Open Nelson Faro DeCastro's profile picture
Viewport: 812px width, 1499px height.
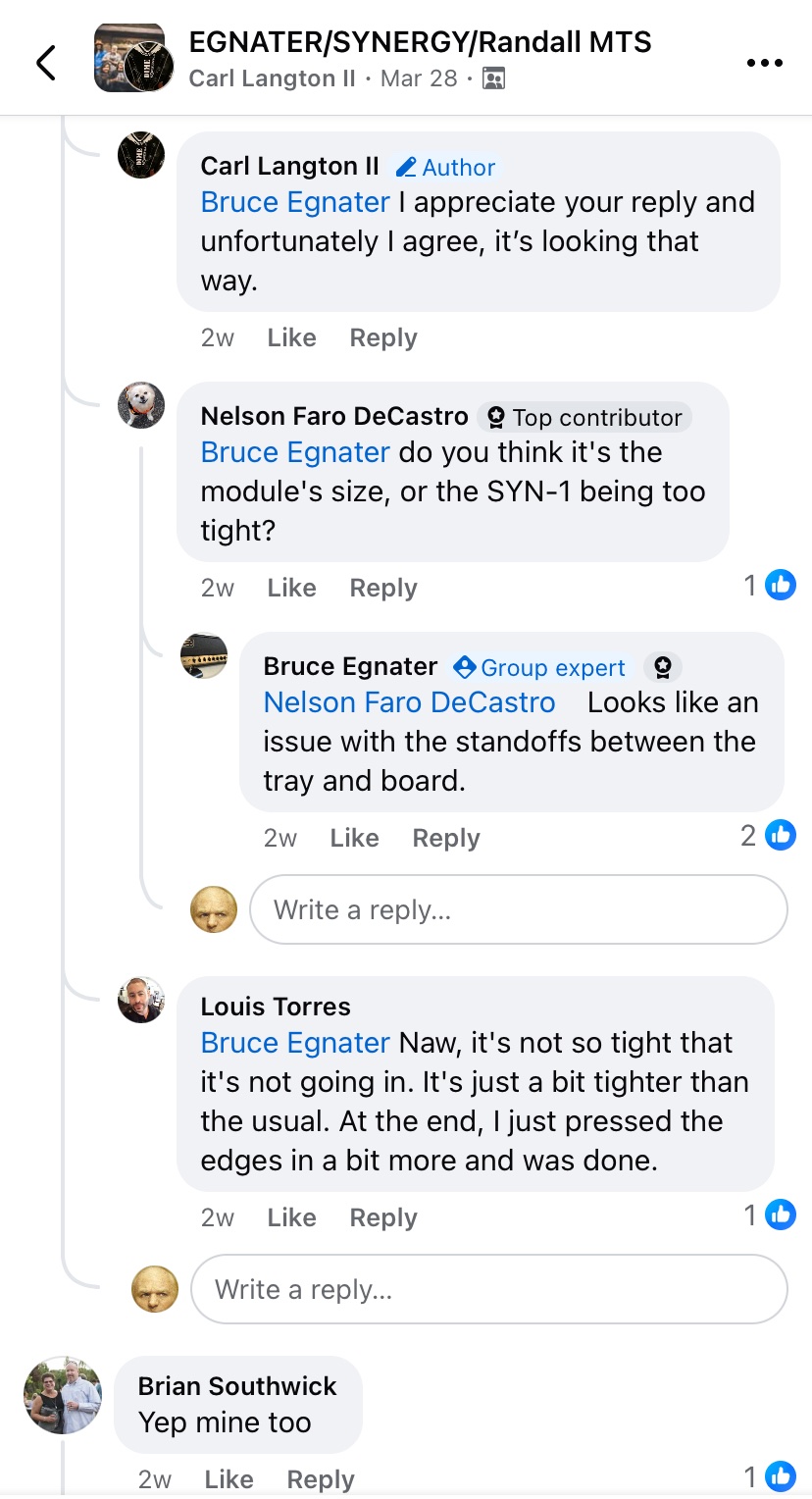(141, 405)
